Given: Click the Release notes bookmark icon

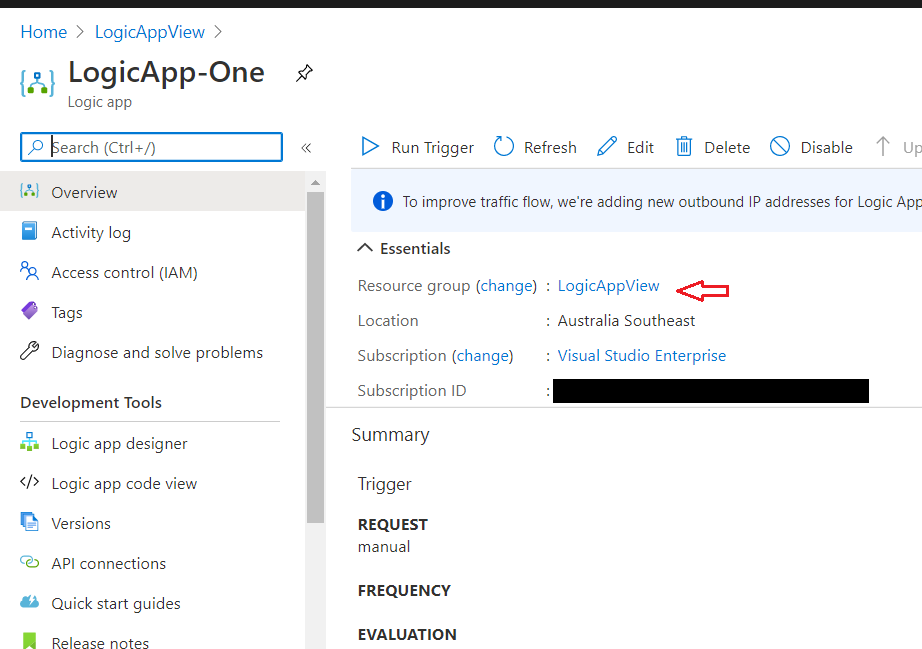Looking at the screenshot, I should click(29, 640).
